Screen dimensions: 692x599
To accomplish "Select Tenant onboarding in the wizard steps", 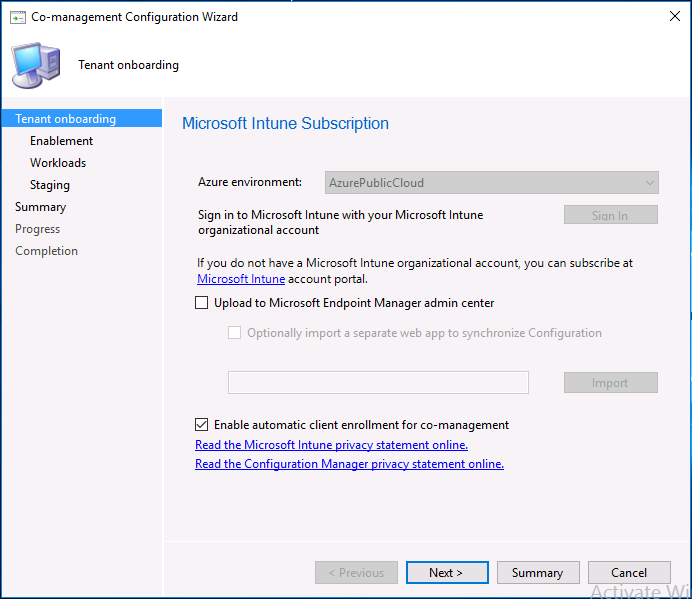I will [82, 118].
